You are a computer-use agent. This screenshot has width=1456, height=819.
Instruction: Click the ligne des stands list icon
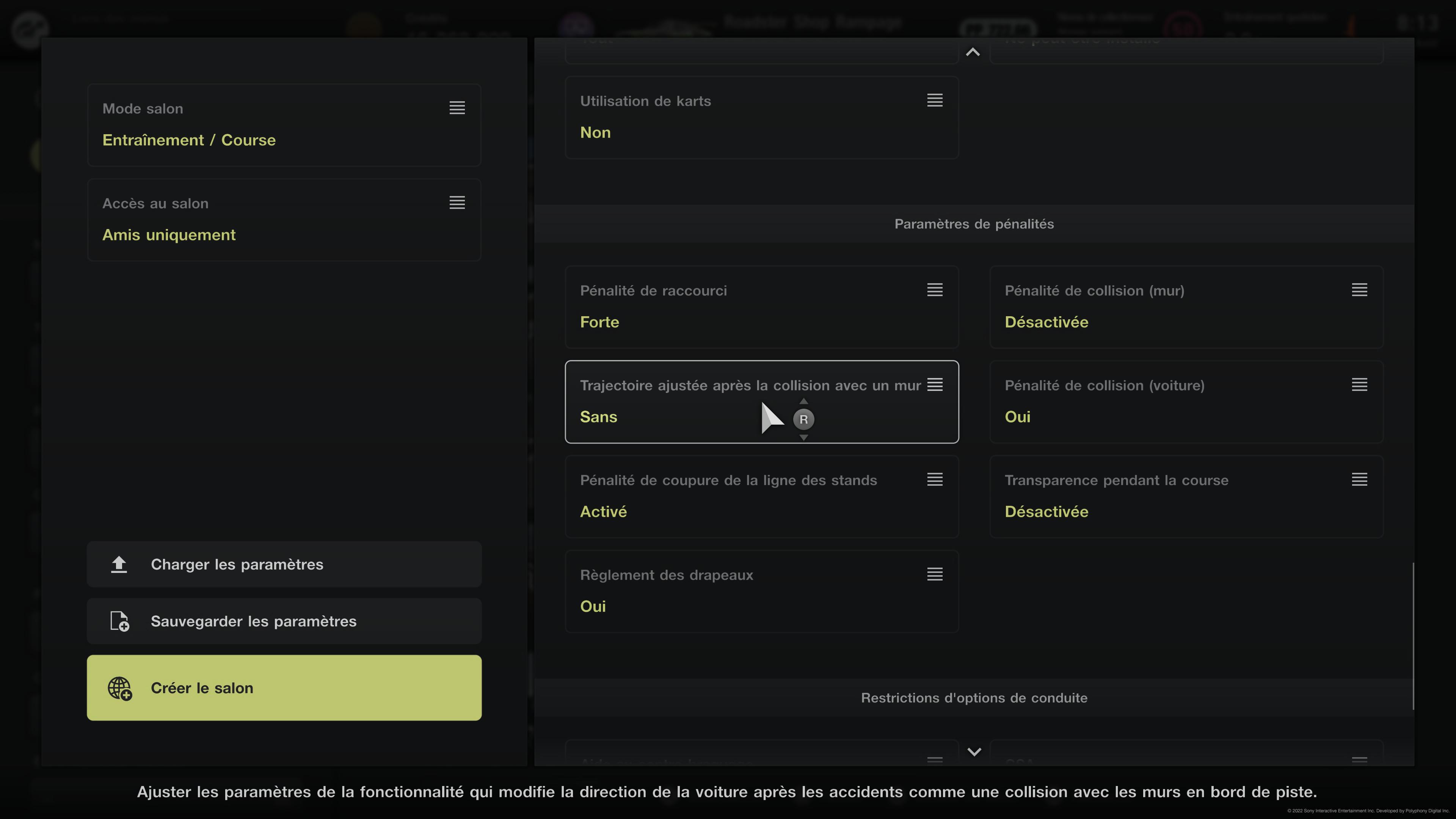pos(934,480)
